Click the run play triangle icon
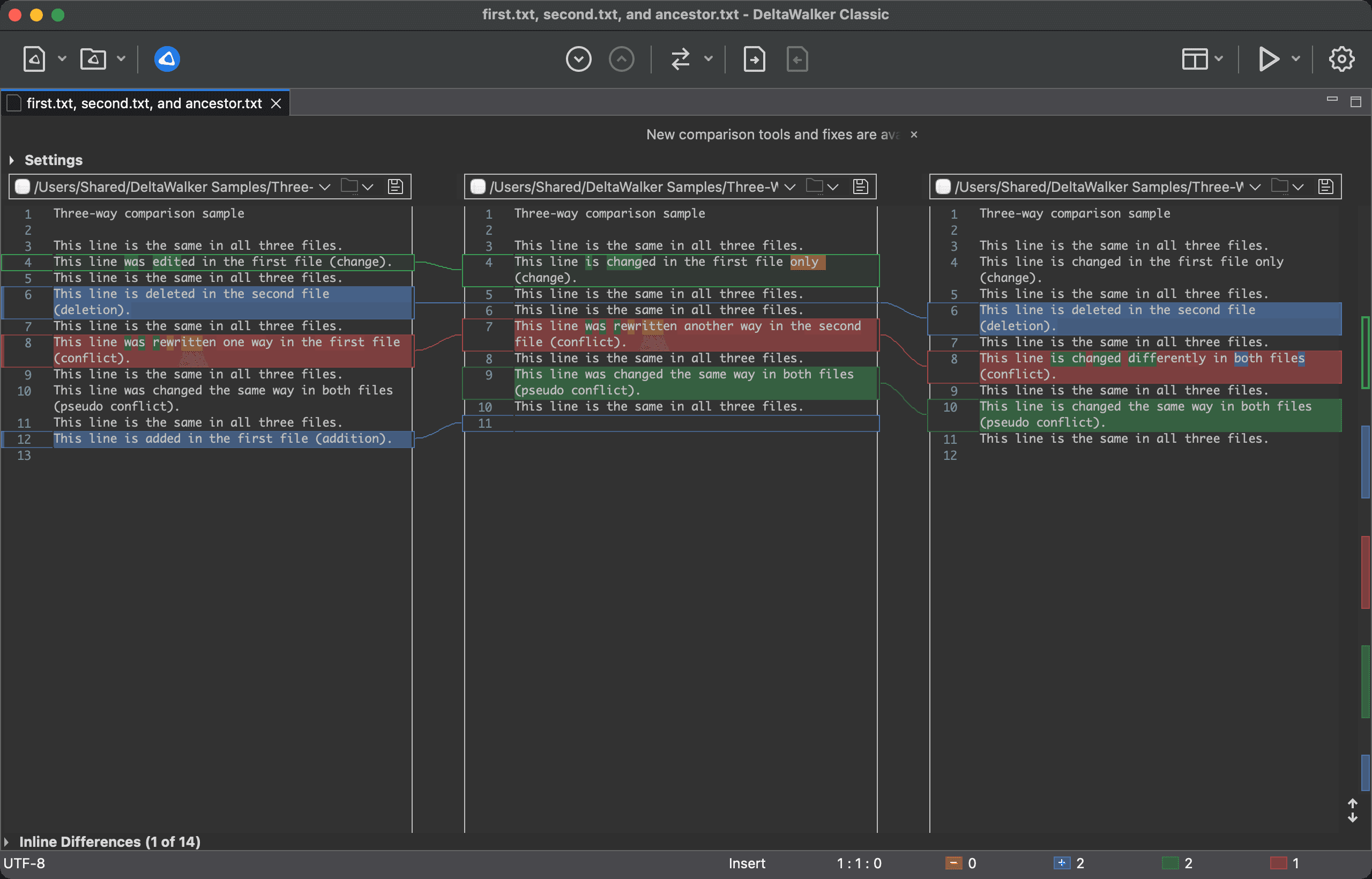Viewport: 1372px width, 879px height. click(1268, 59)
